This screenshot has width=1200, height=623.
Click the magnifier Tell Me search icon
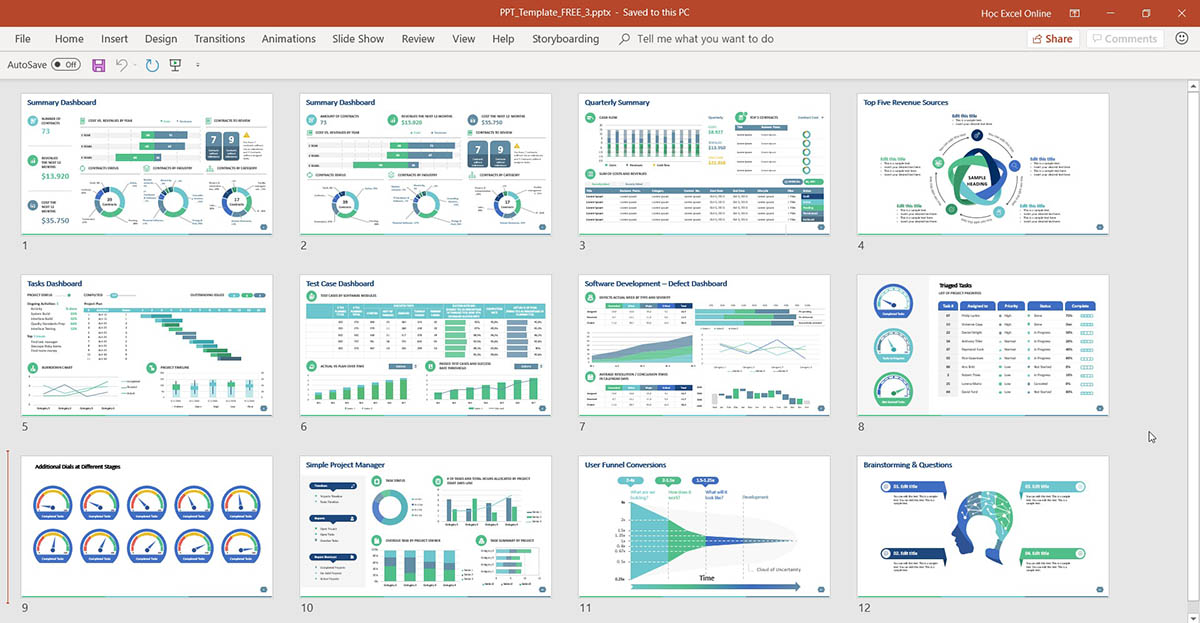625,39
